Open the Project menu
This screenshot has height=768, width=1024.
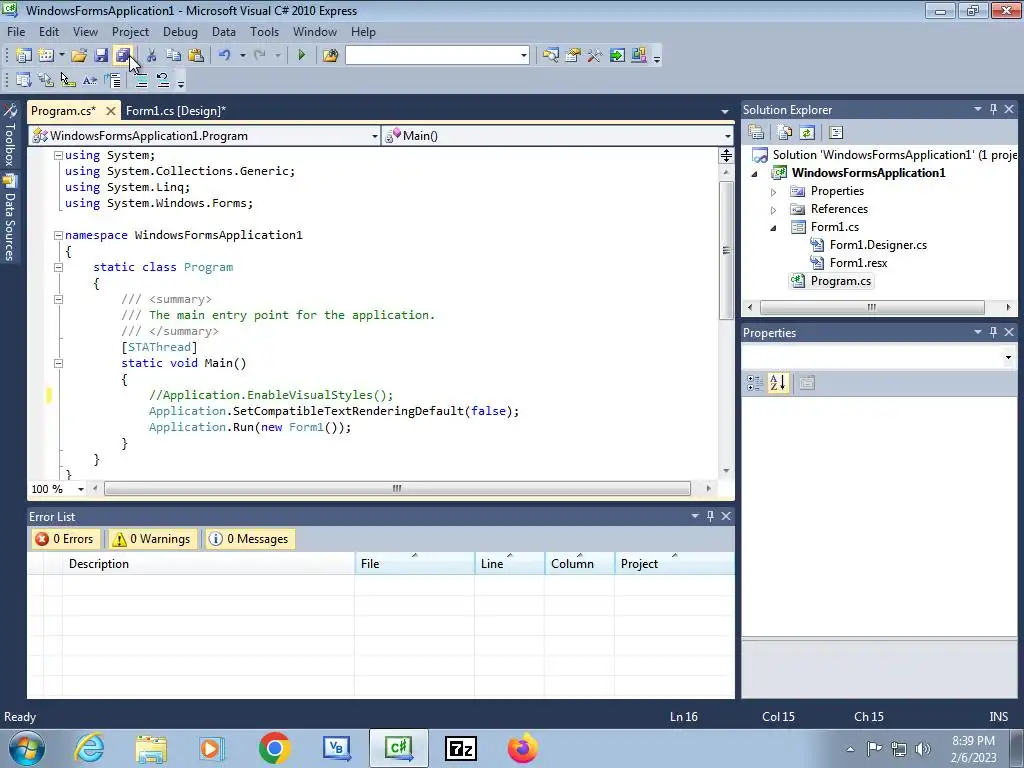tap(130, 31)
